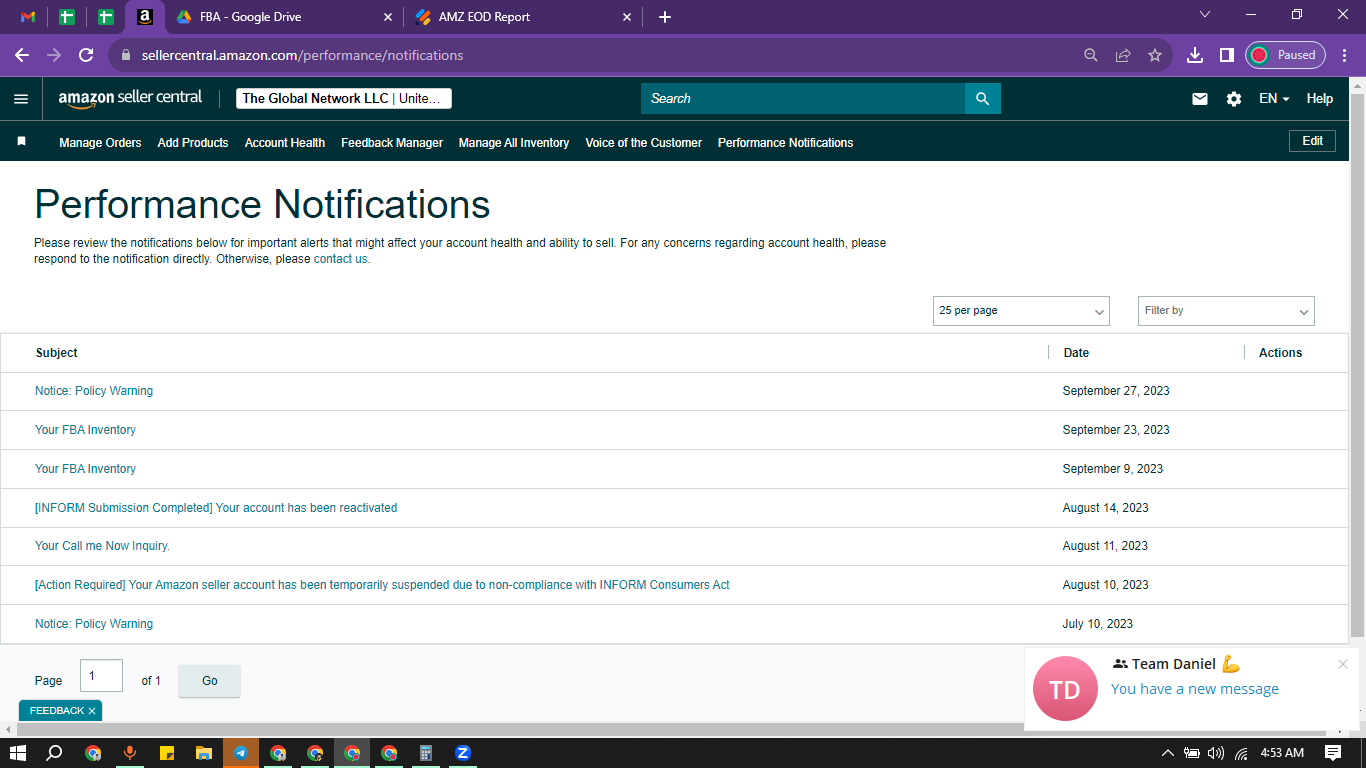
Task: Open a new browser tab with the plus button
Action: coord(665,17)
